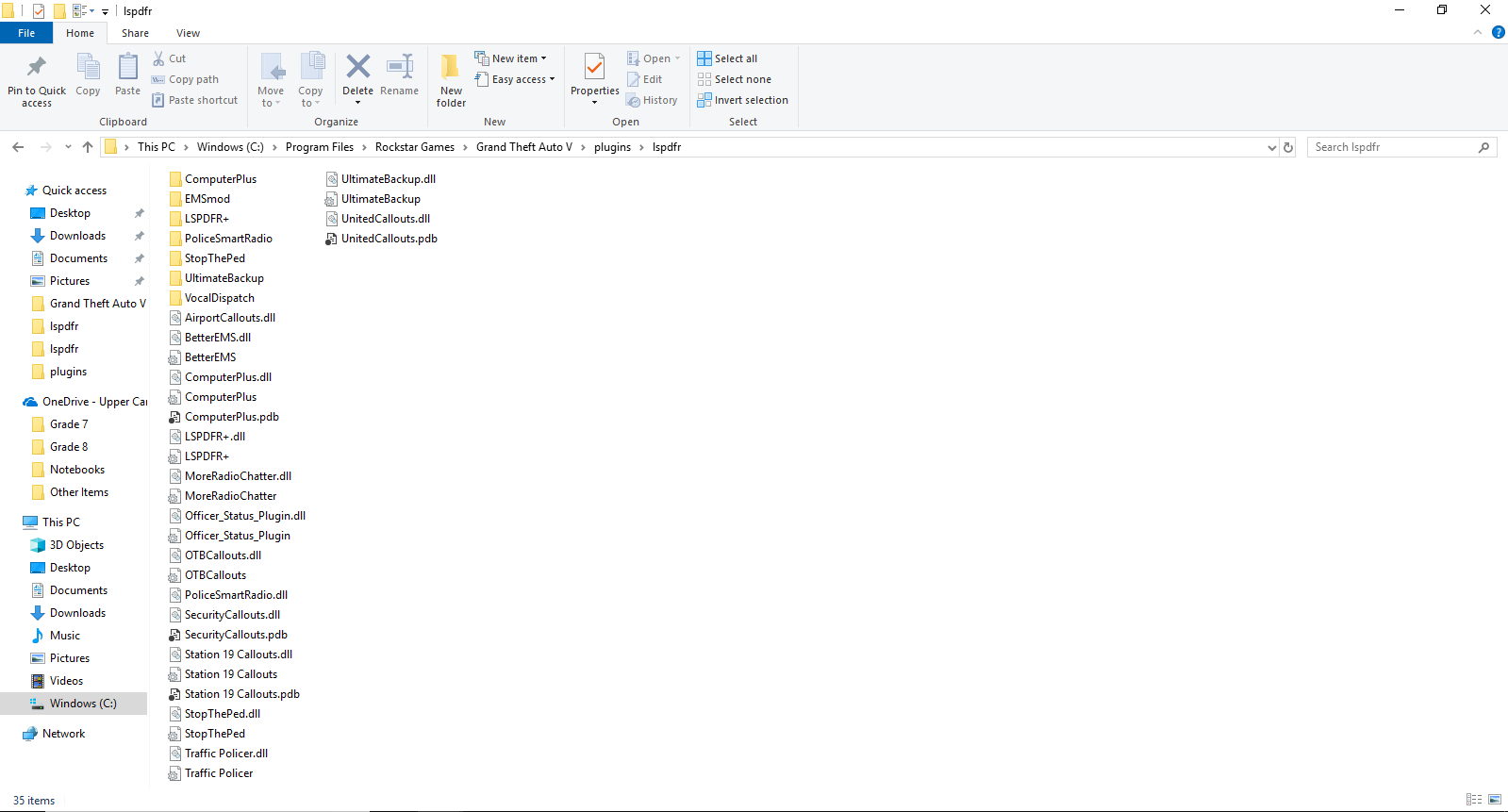Click the Paste clipboard icon
Screen dimensions: 1508x812
click(127, 67)
